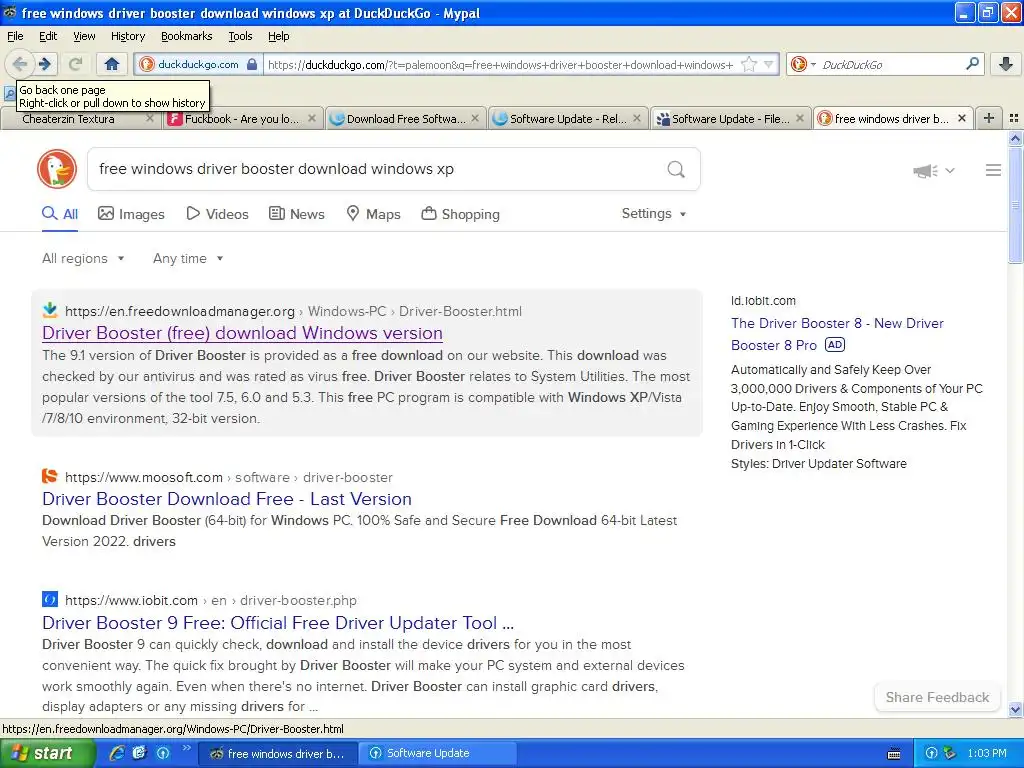Switch to Download Free Softwa... tab
Screen dimensions: 1024x768
[x=406, y=119]
